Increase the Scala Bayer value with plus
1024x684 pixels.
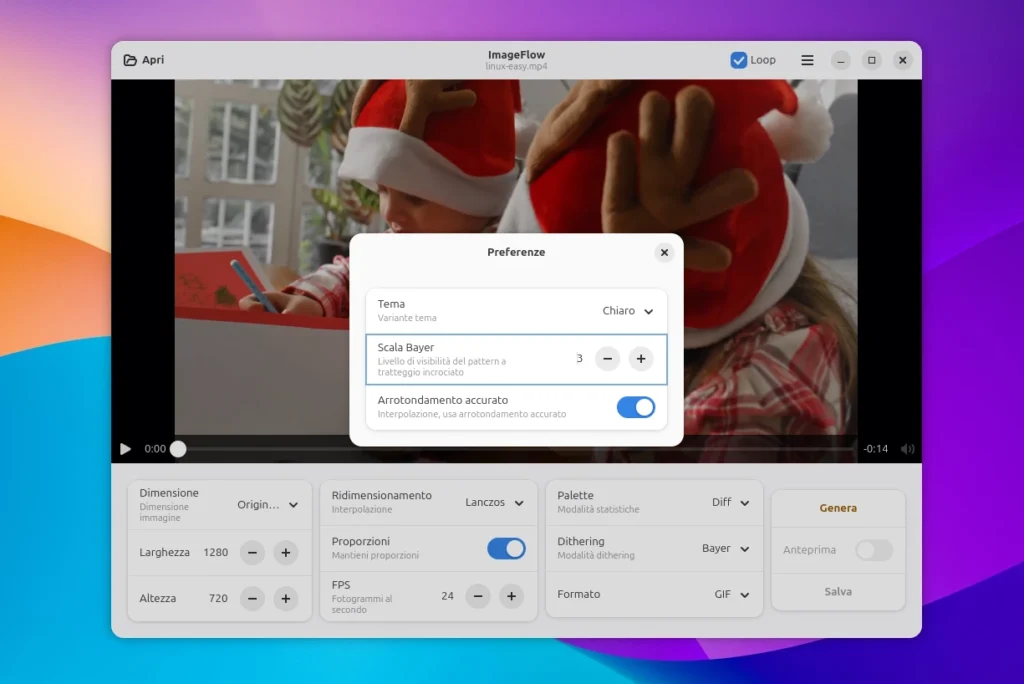click(641, 359)
